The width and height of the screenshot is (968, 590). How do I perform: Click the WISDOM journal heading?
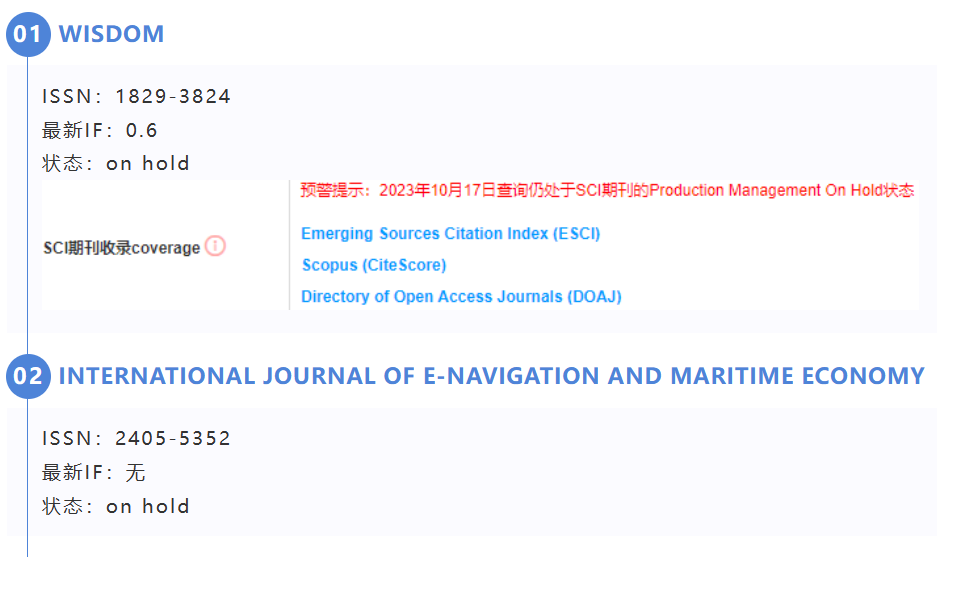click(x=111, y=34)
